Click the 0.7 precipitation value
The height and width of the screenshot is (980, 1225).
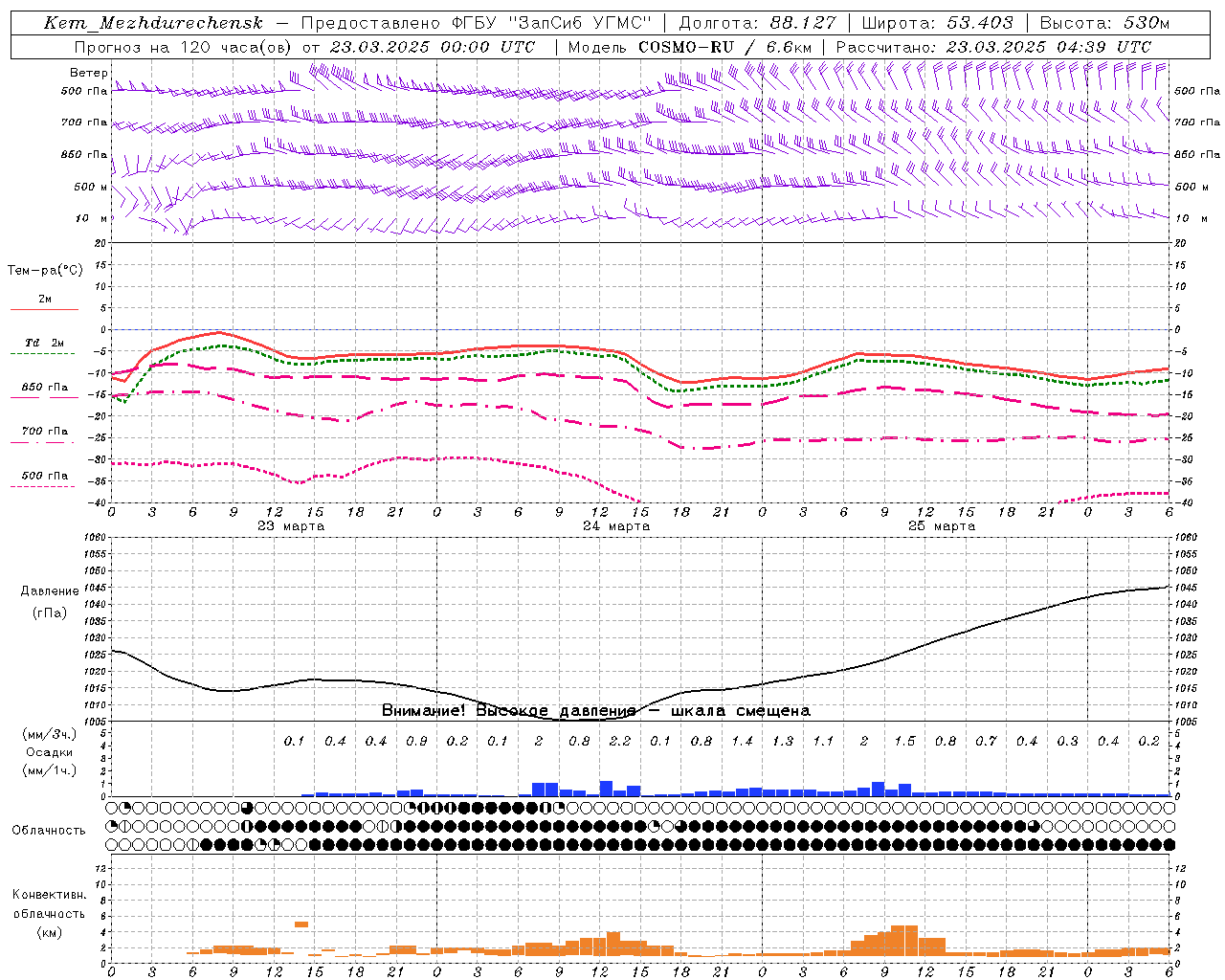click(x=986, y=742)
